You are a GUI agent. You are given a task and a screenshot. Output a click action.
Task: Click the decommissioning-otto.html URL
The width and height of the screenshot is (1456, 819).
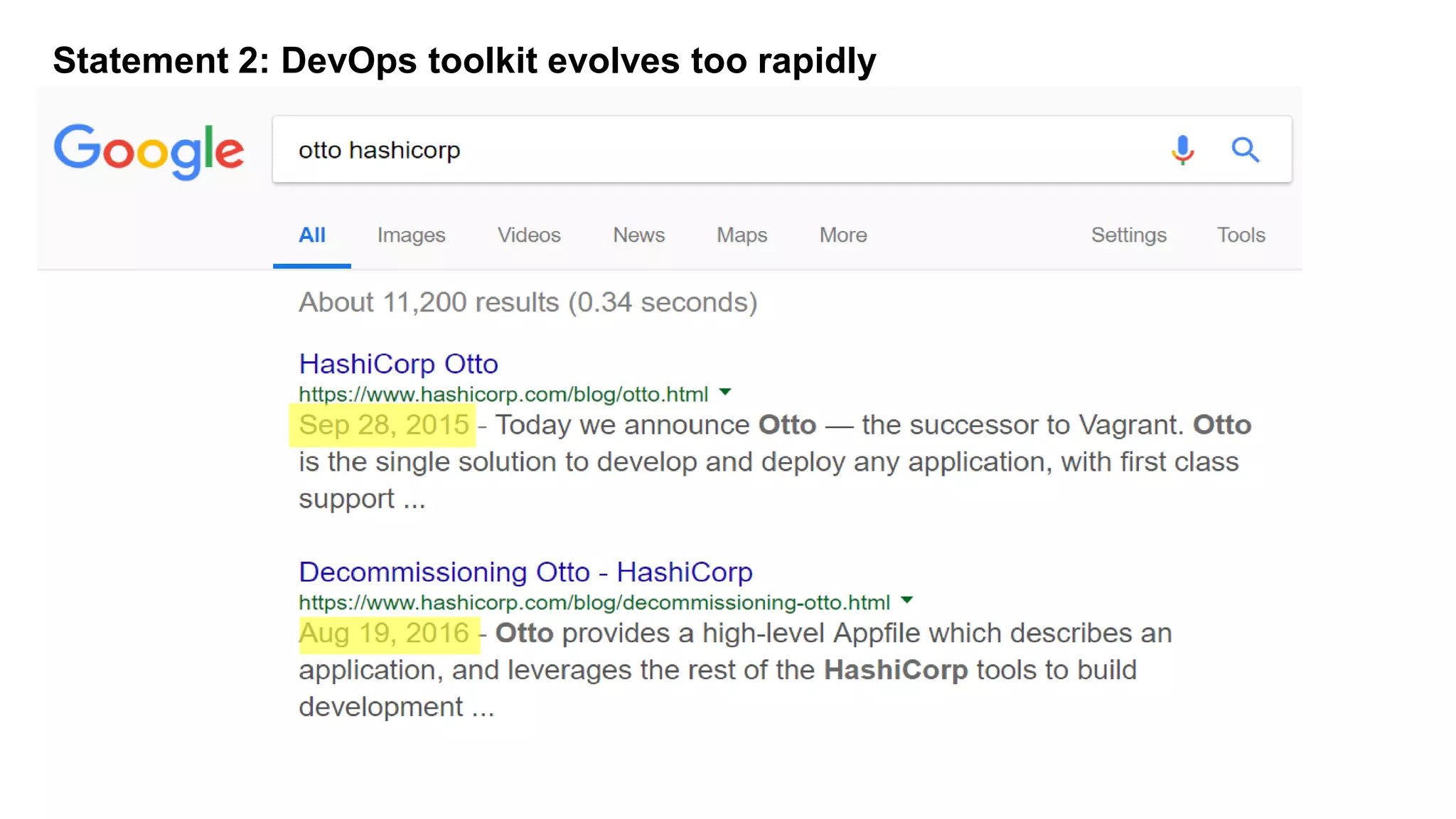pos(594,603)
